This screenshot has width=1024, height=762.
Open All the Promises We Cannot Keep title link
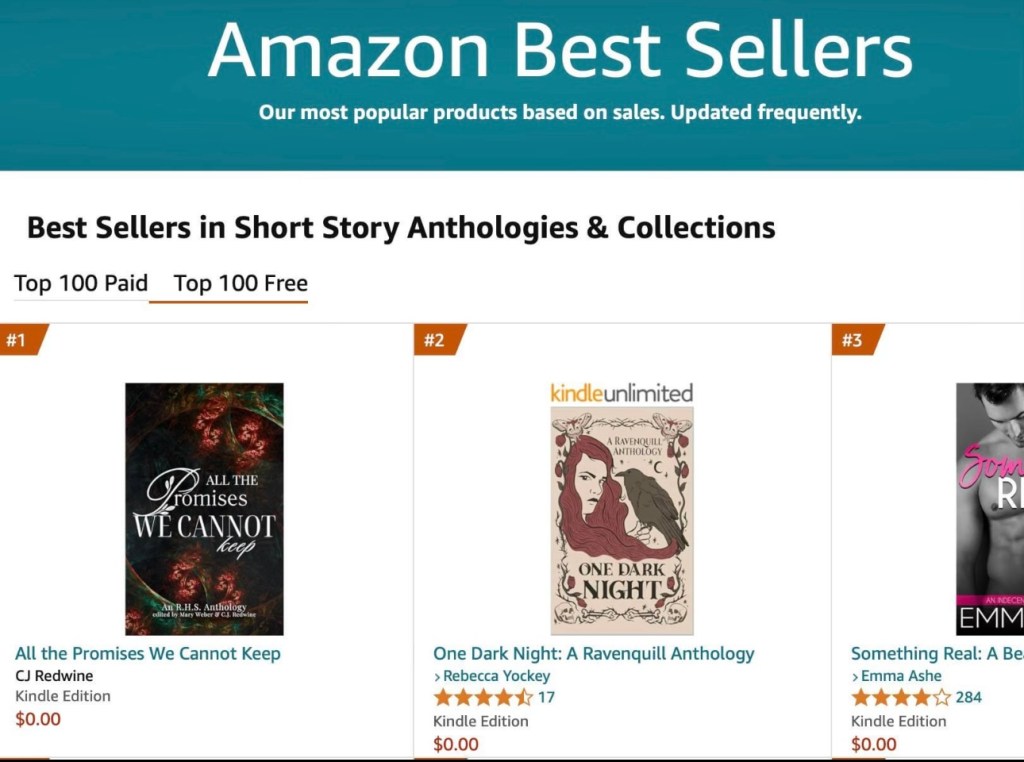[148, 653]
